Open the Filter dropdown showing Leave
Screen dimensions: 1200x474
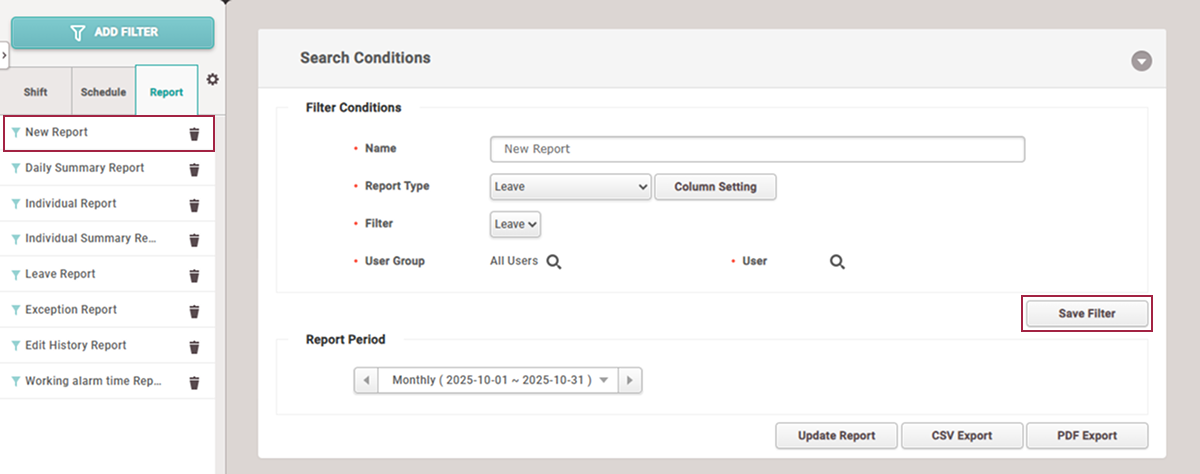pyautogui.click(x=515, y=225)
